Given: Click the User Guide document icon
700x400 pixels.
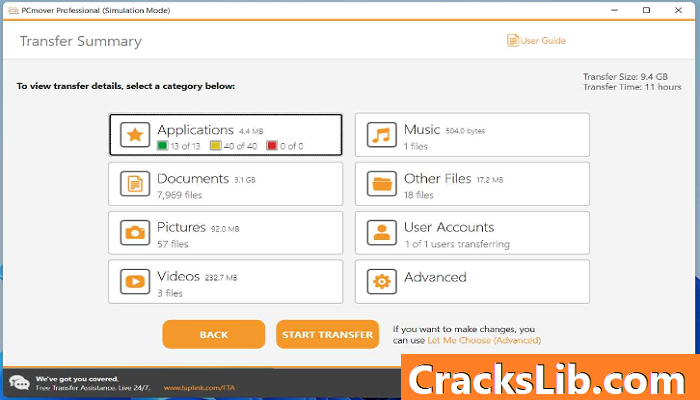Looking at the screenshot, I should 512,40.
